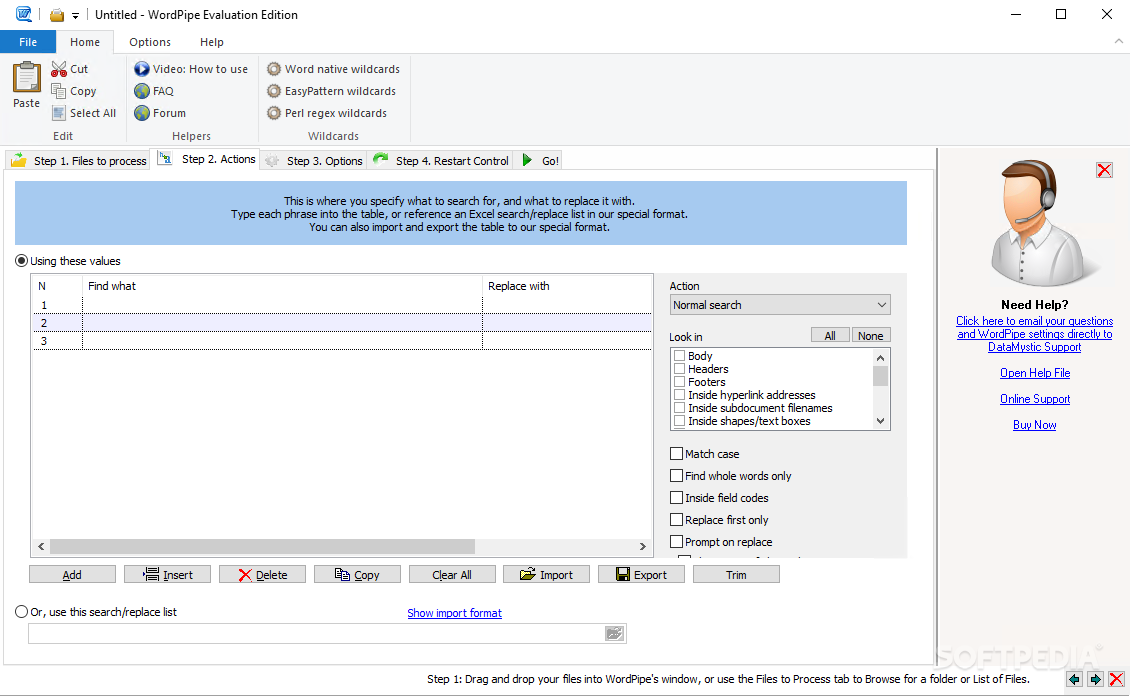Click the Go! tab
The height and width of the screenshot is (696, 1130).
(x=539, y=161)
